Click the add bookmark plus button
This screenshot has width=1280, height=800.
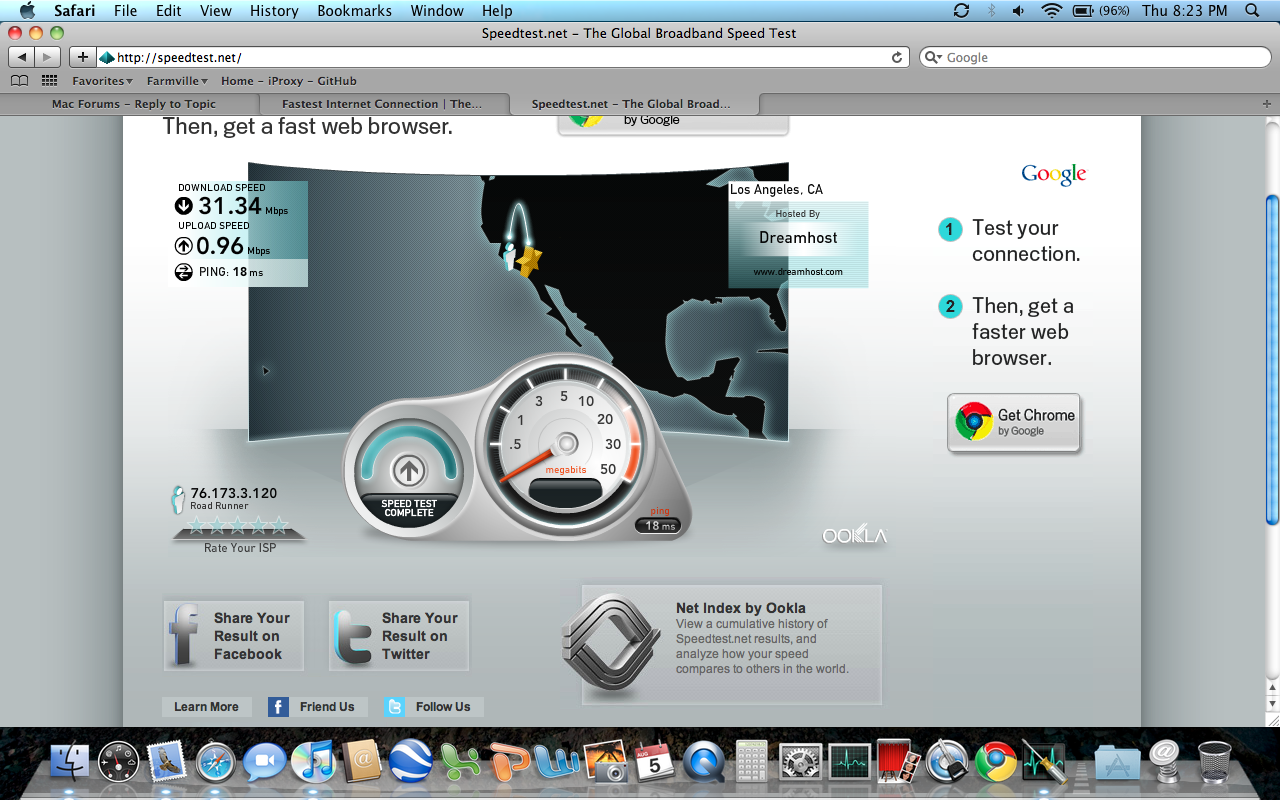[82, 57]
